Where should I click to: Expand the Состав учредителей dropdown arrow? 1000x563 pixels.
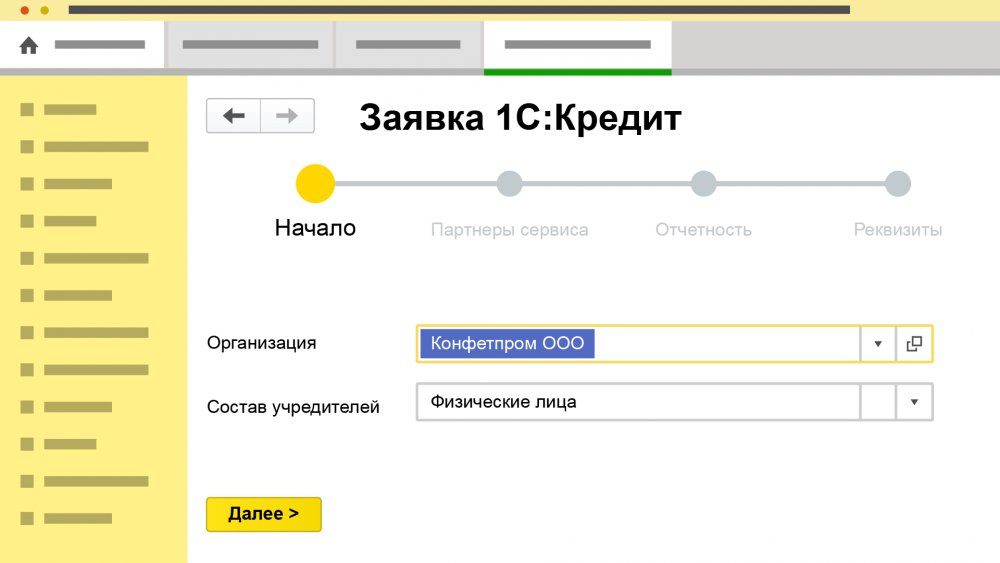[x=914, y=402]
